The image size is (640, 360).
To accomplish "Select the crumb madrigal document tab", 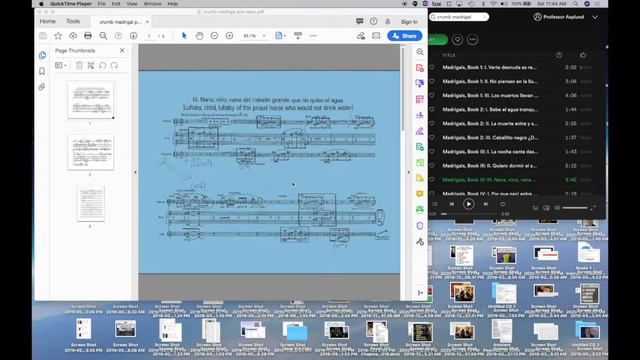I will 120,22.
